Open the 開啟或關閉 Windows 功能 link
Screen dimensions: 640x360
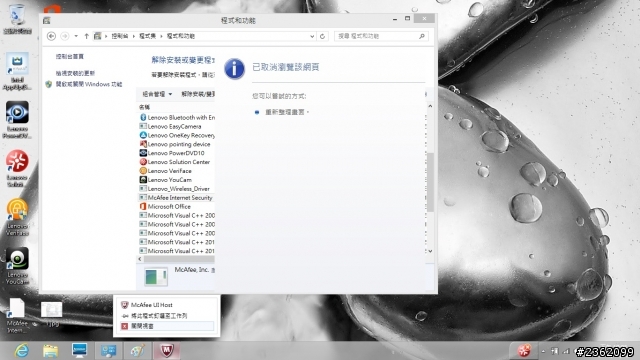(89, 84)
